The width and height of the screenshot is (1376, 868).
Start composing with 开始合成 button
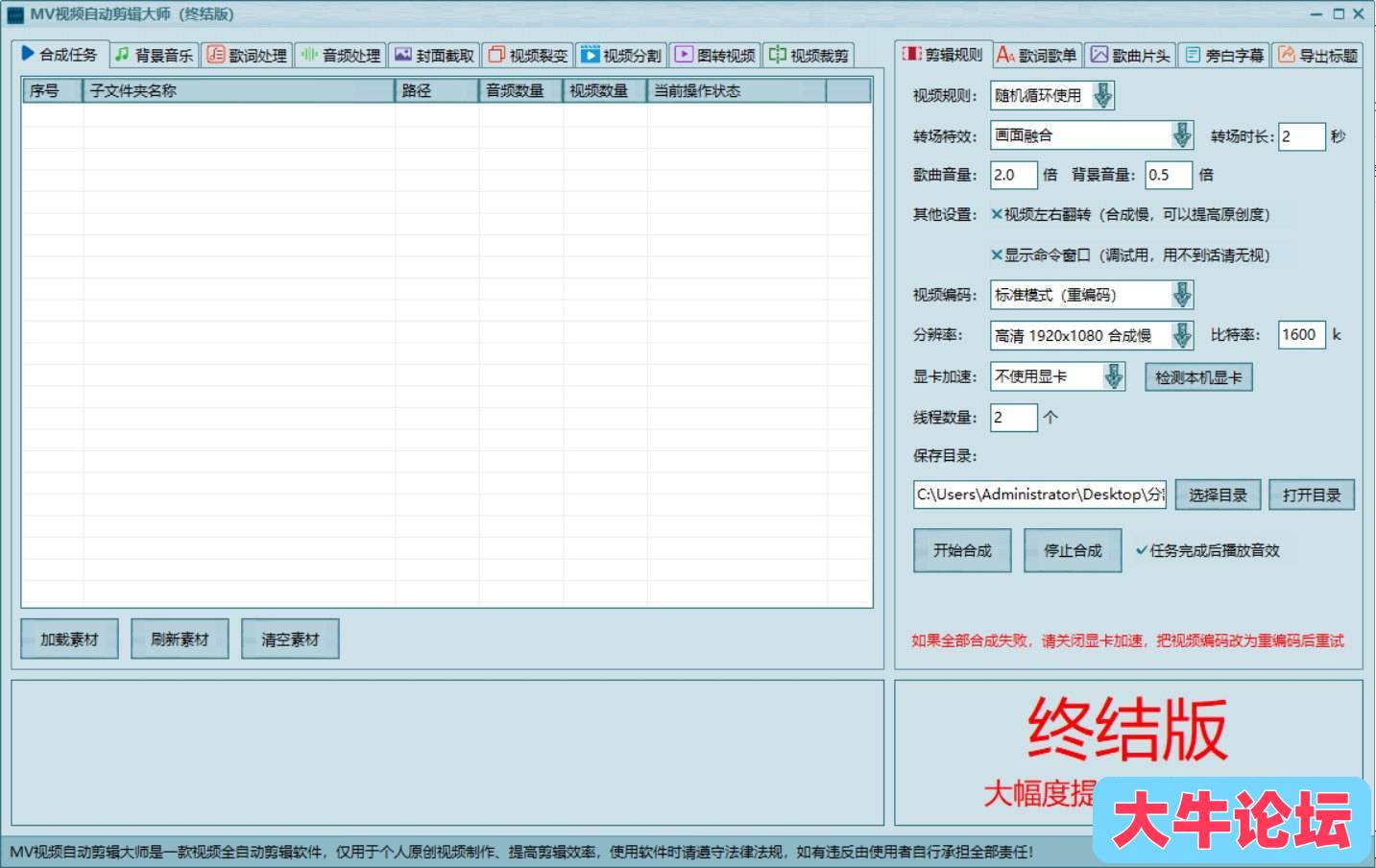click(962, 550)
